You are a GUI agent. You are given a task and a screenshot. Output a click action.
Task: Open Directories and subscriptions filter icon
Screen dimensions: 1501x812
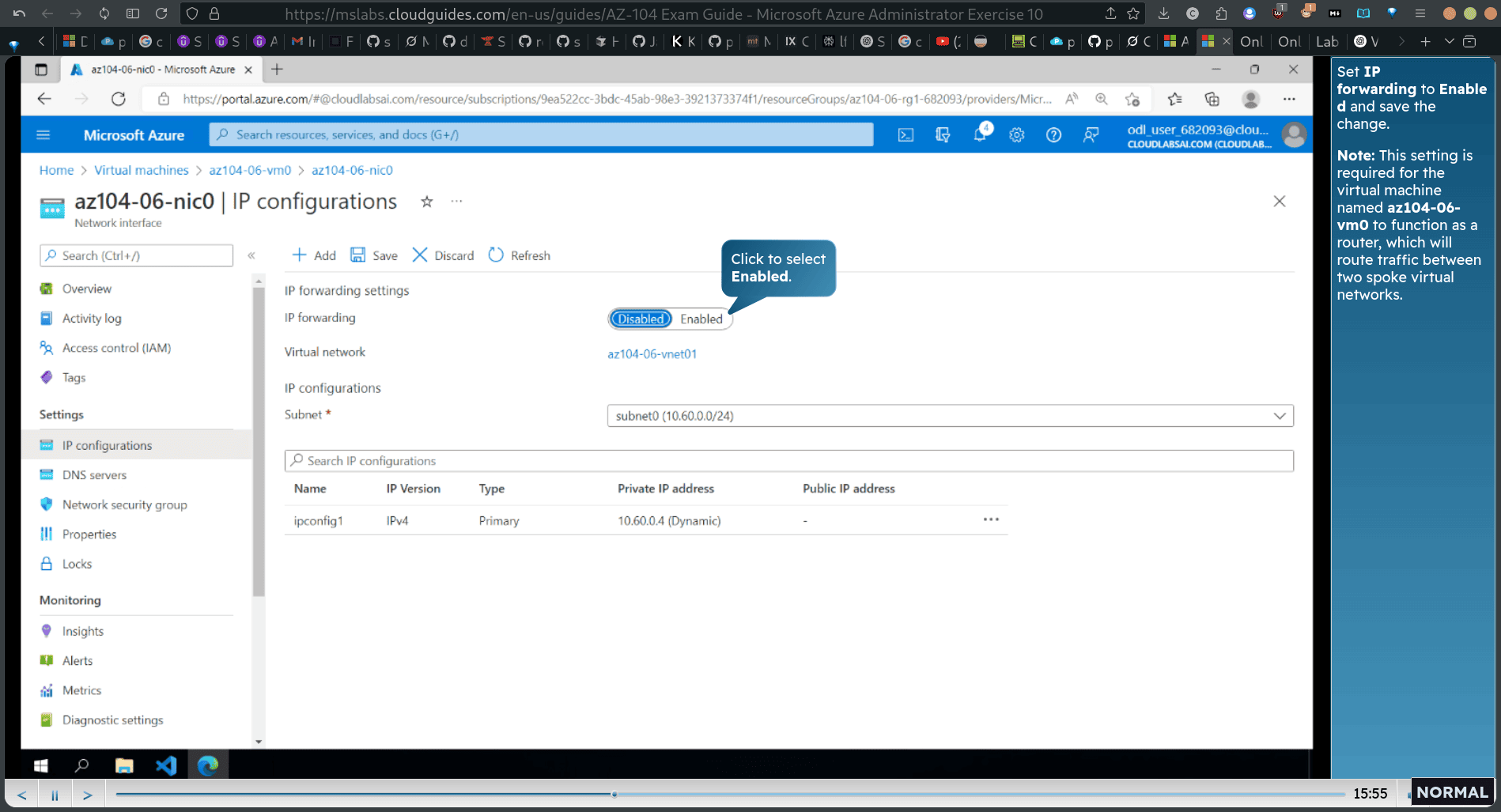click(x=943, y=135)
